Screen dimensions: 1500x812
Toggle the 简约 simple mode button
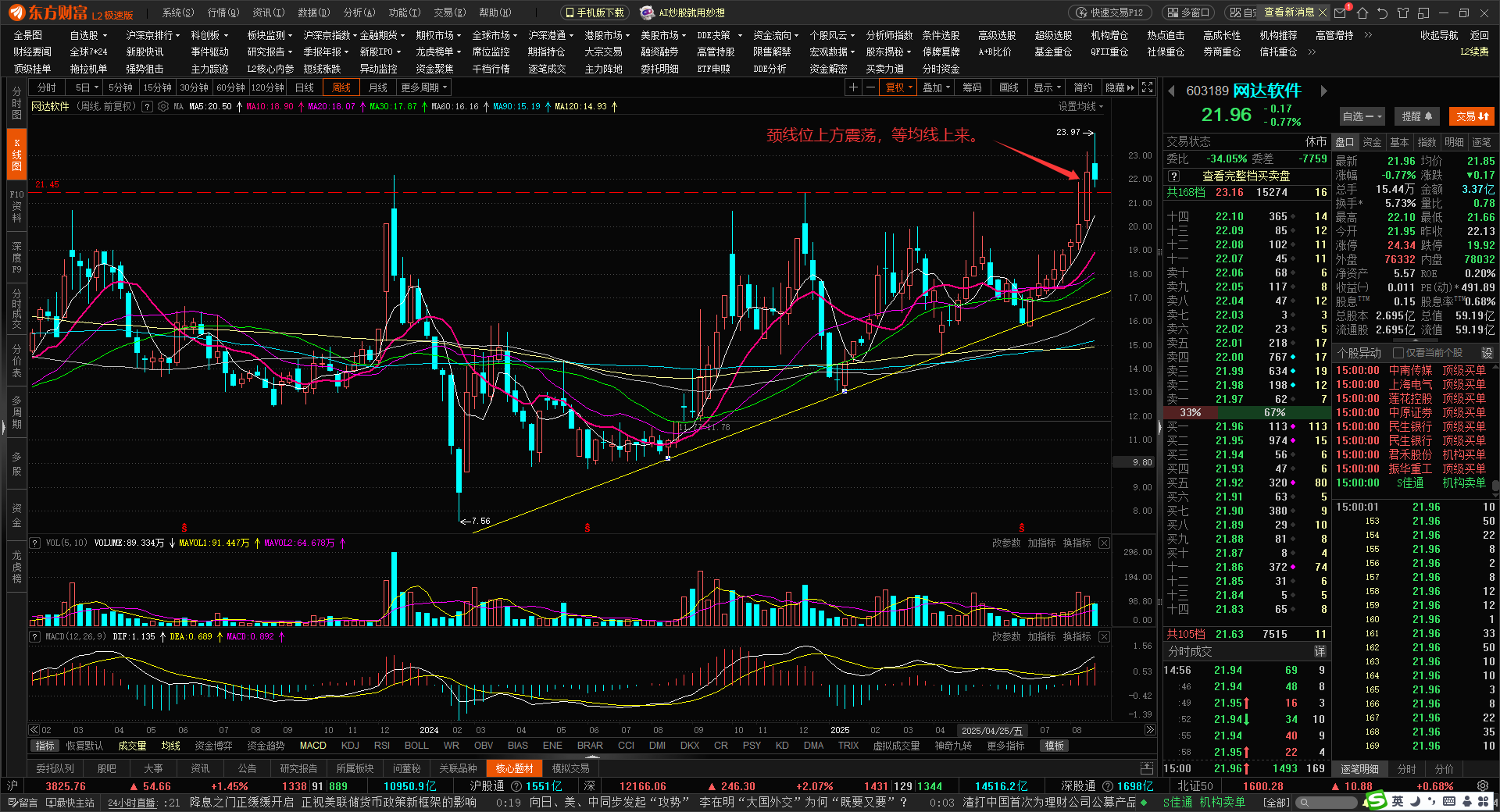tap(1083, 87)
